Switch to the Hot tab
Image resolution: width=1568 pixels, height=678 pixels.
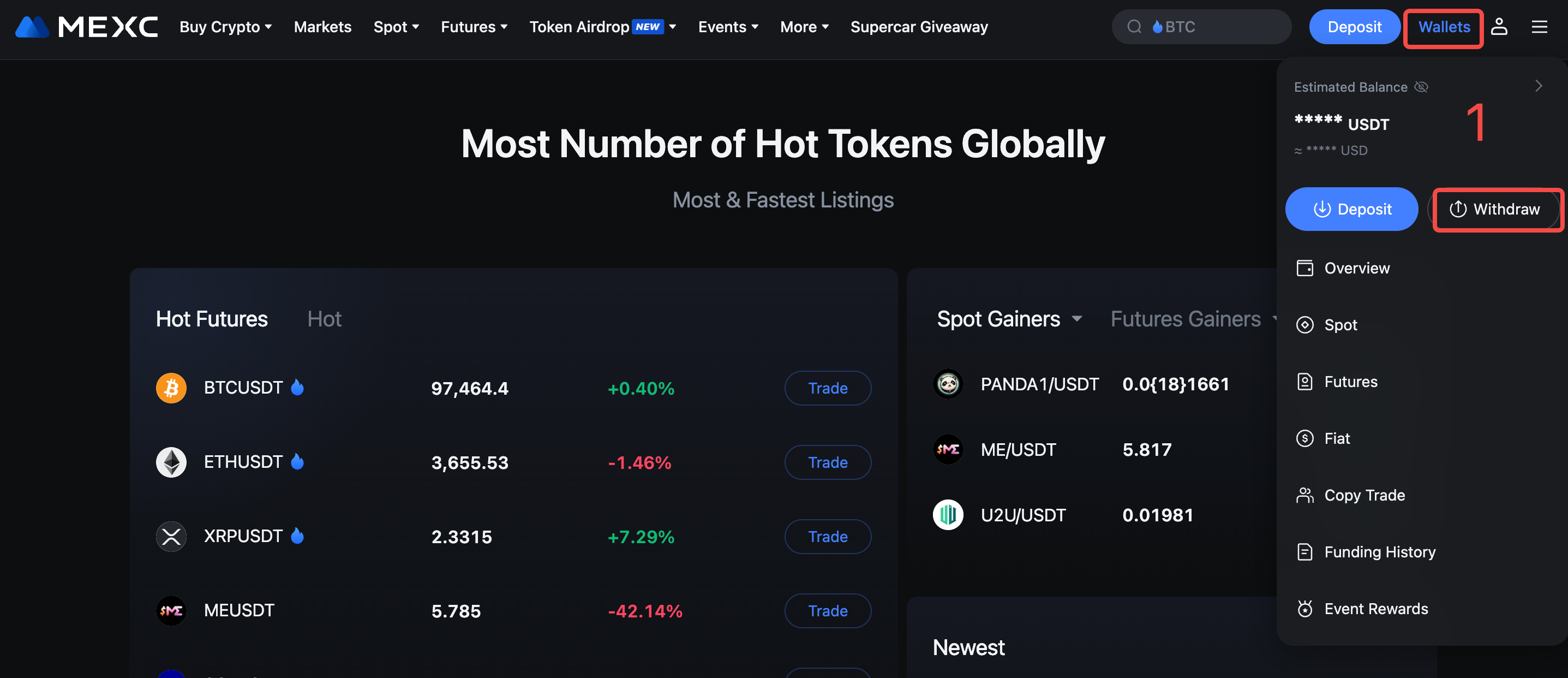[325, 319]
